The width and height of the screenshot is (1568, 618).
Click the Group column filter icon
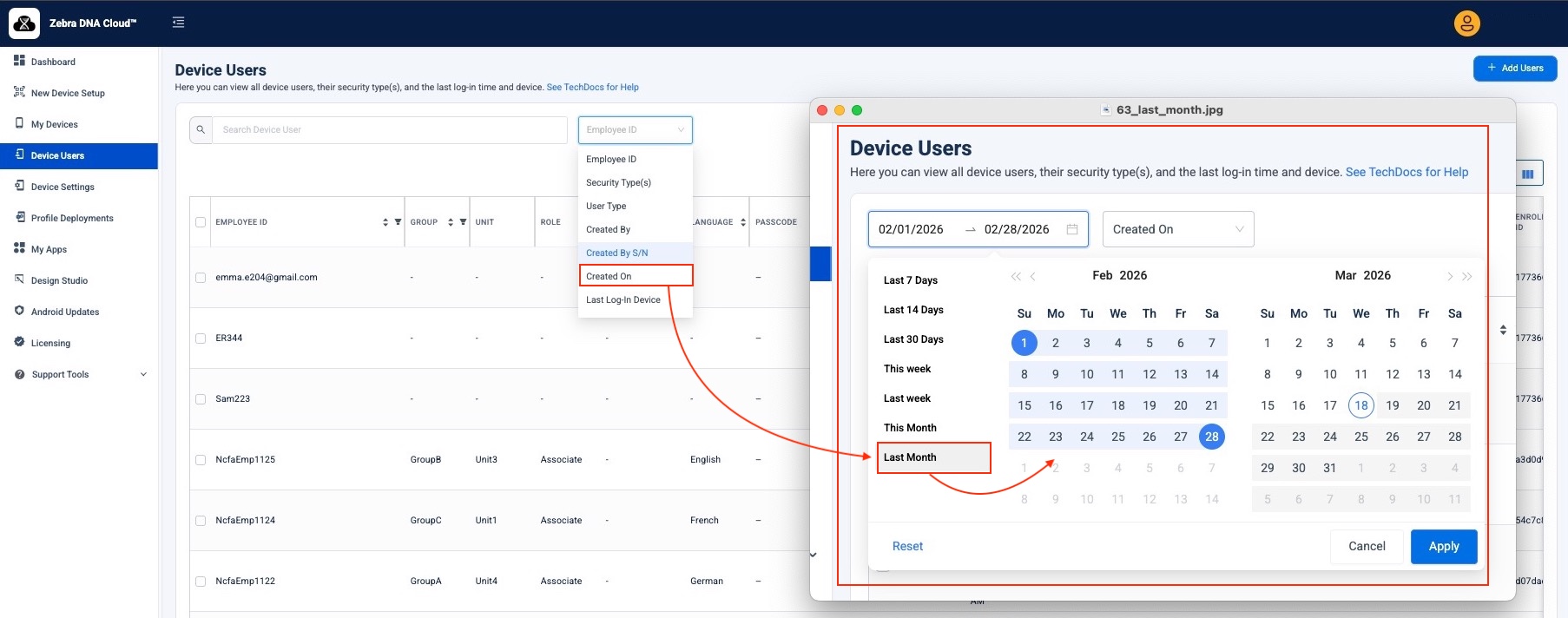(463, 222)
